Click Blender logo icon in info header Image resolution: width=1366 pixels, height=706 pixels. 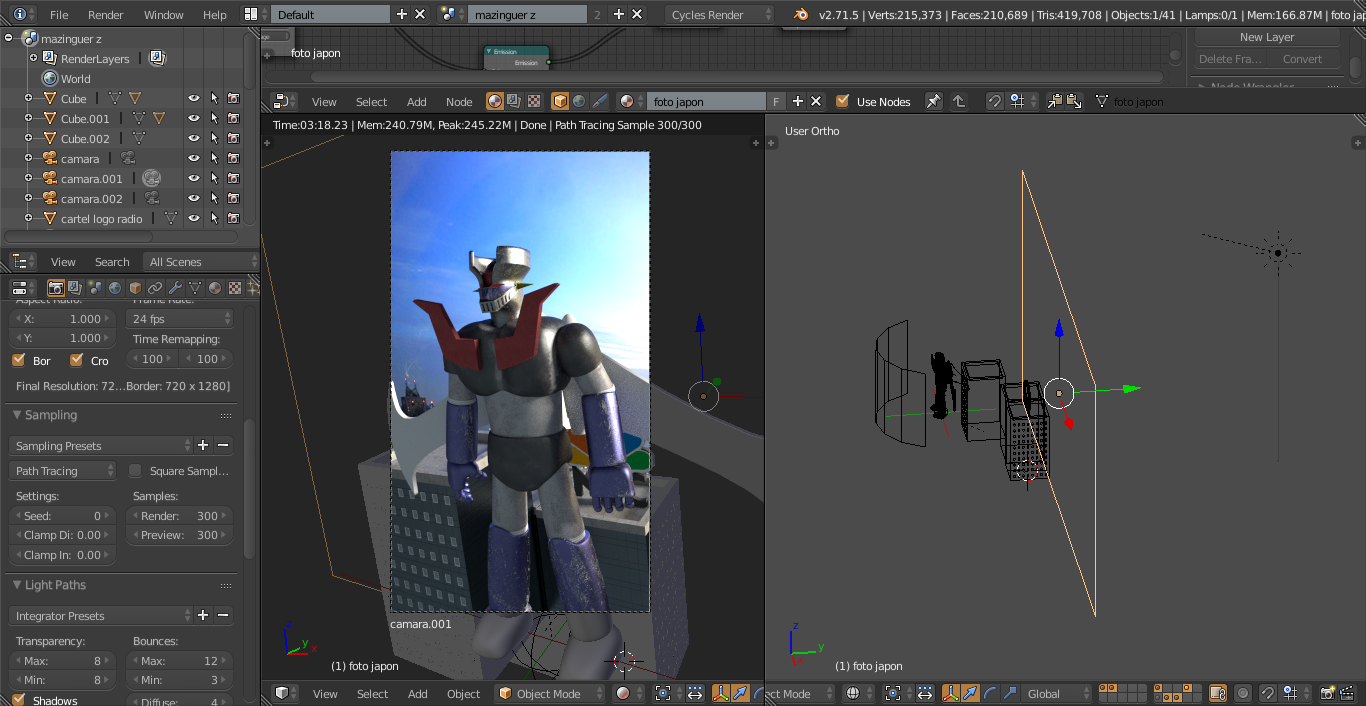(800, 14)
